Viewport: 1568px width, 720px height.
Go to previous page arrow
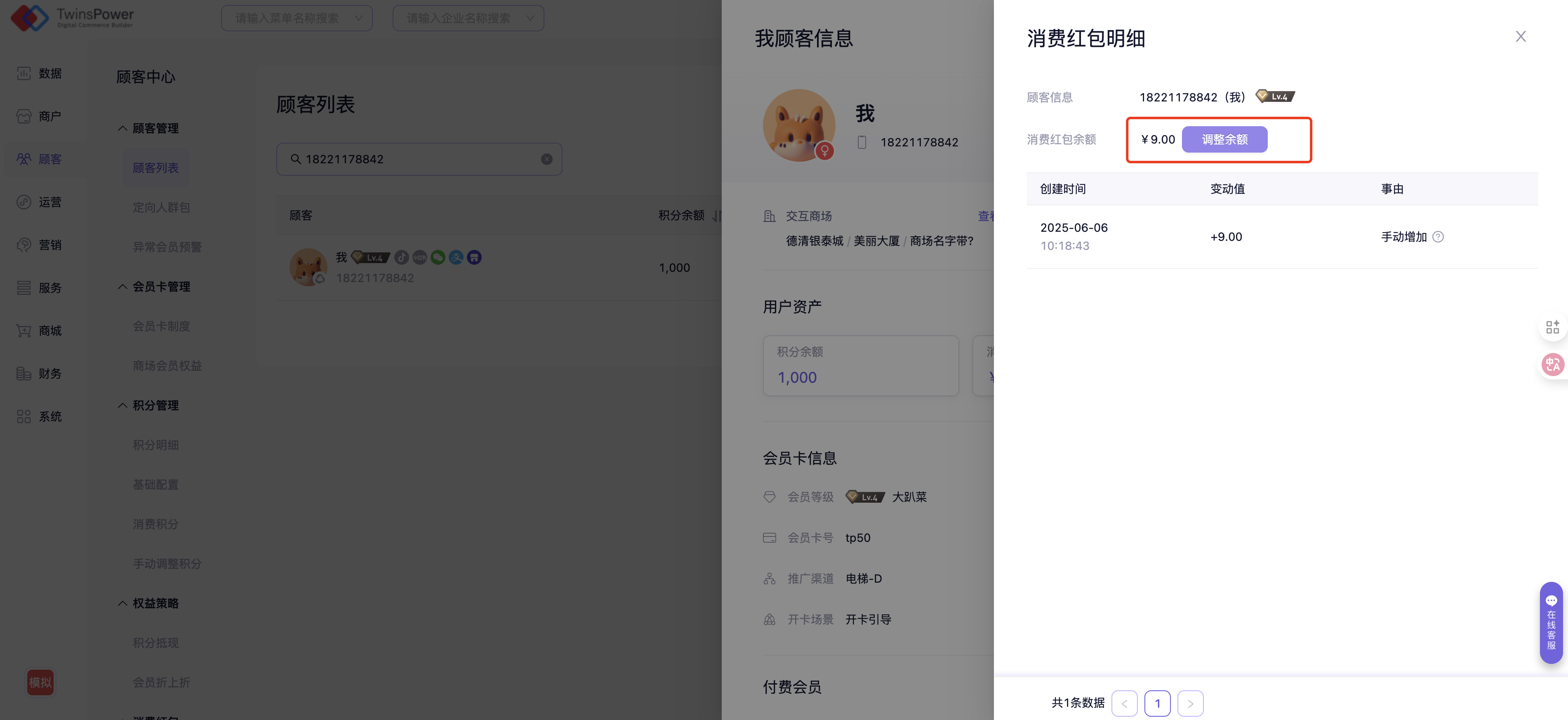pos(1124,704)
